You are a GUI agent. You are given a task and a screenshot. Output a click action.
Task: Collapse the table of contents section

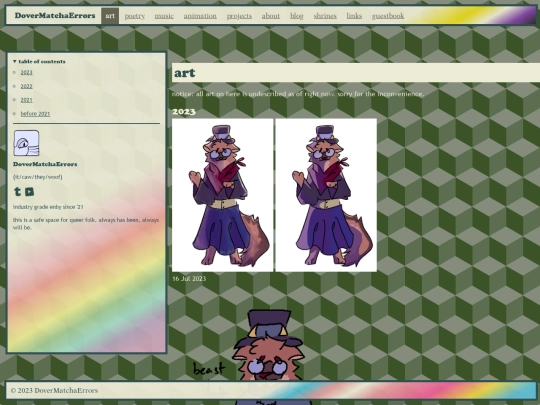coord(39,61)
